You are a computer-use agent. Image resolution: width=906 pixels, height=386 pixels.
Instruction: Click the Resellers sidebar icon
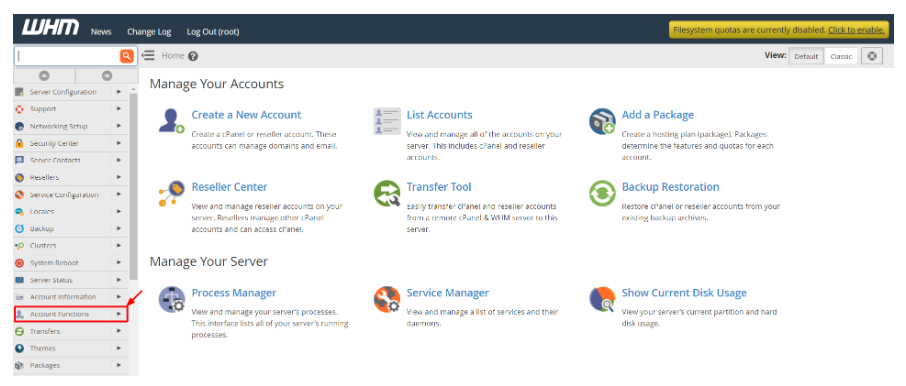click(x=19, y=177)
